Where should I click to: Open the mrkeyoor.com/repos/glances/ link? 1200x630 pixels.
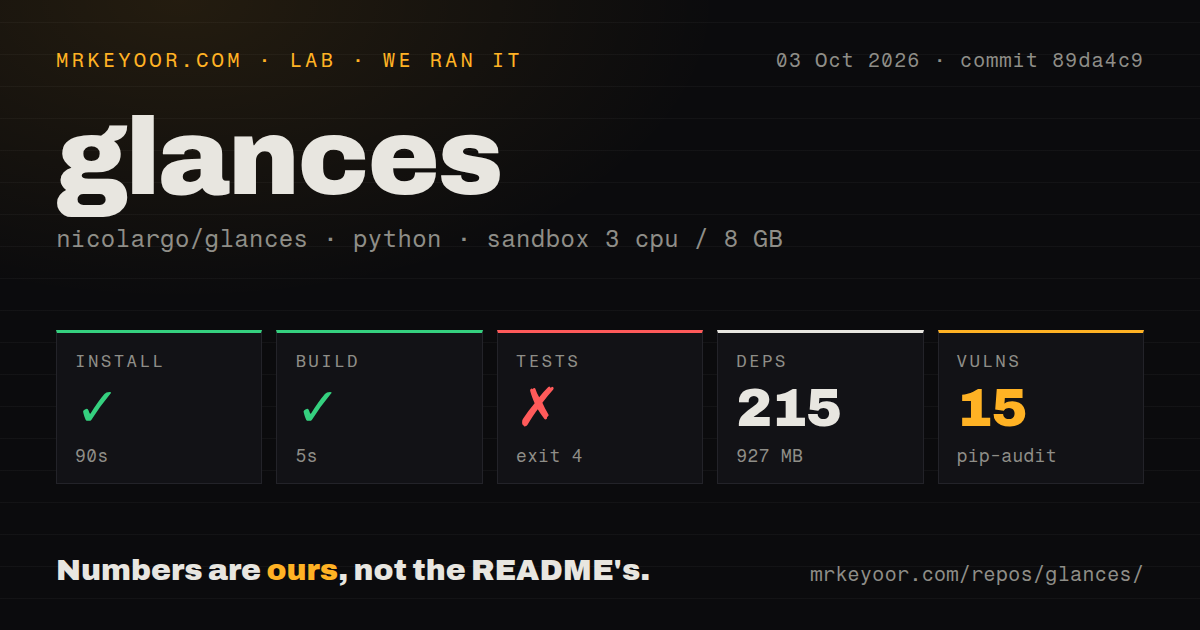tap(976, 575)
